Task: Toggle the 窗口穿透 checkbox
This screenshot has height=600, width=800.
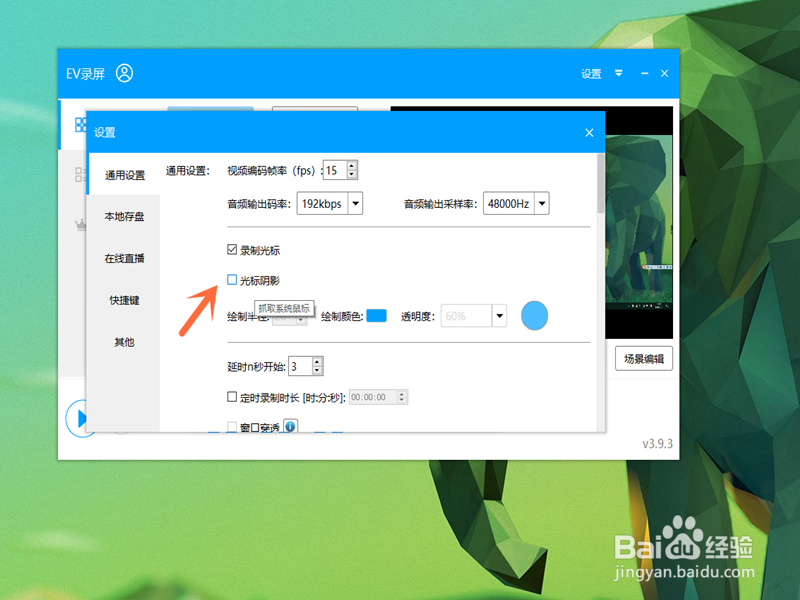Action: (232, 427)
